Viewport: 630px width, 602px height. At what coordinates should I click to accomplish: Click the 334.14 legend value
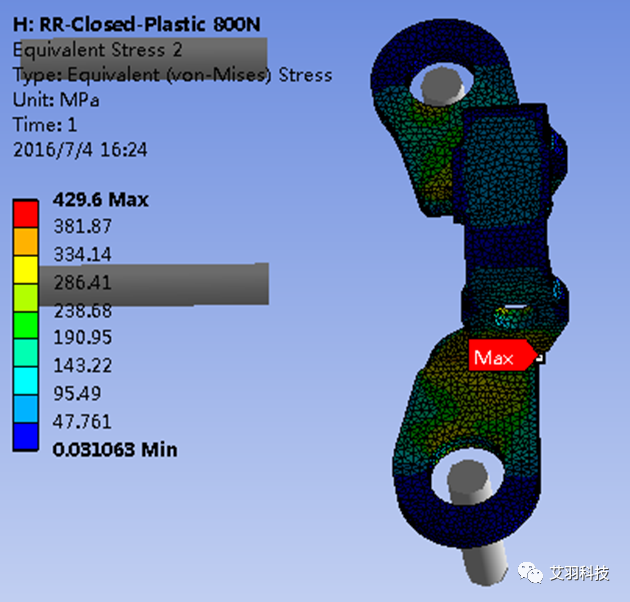click(83, 254)
